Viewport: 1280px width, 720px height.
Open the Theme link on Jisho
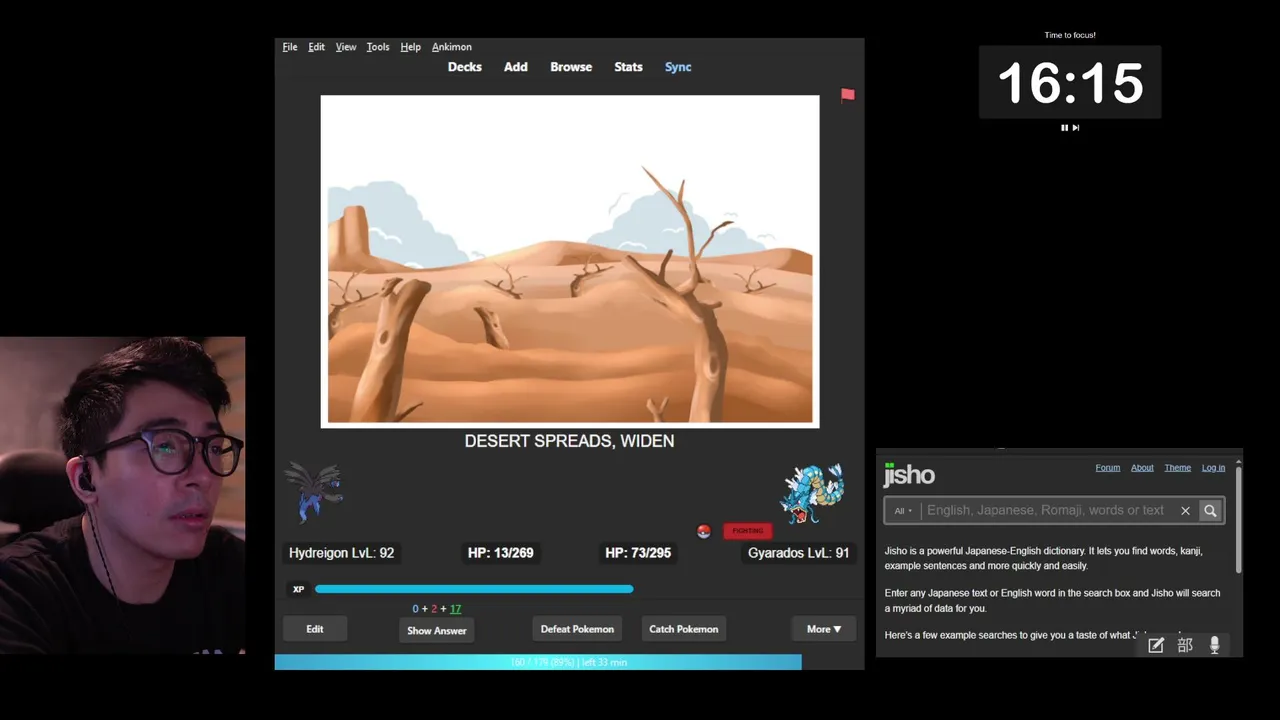1177,468
